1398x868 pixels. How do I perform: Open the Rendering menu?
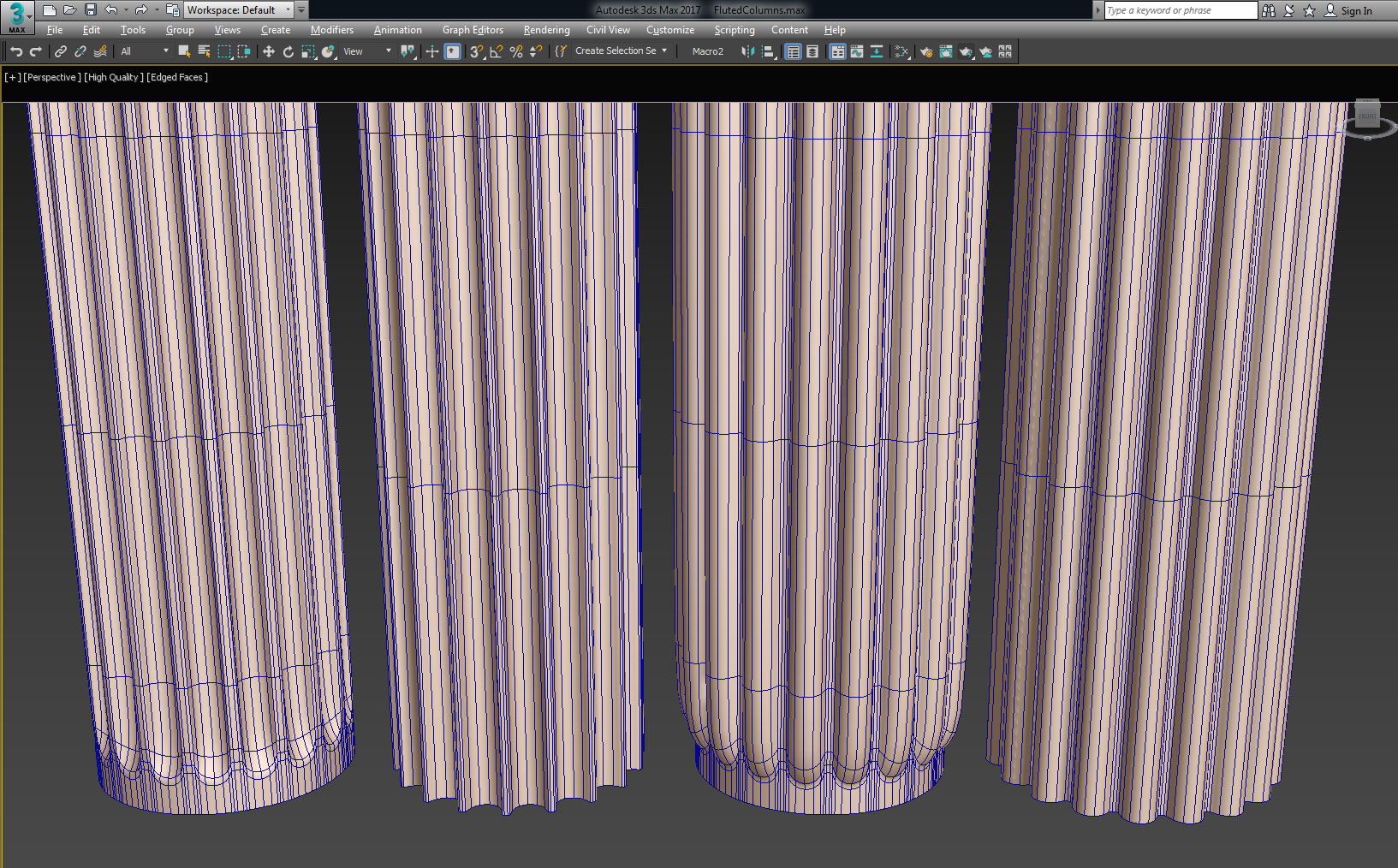pos(546,29)
